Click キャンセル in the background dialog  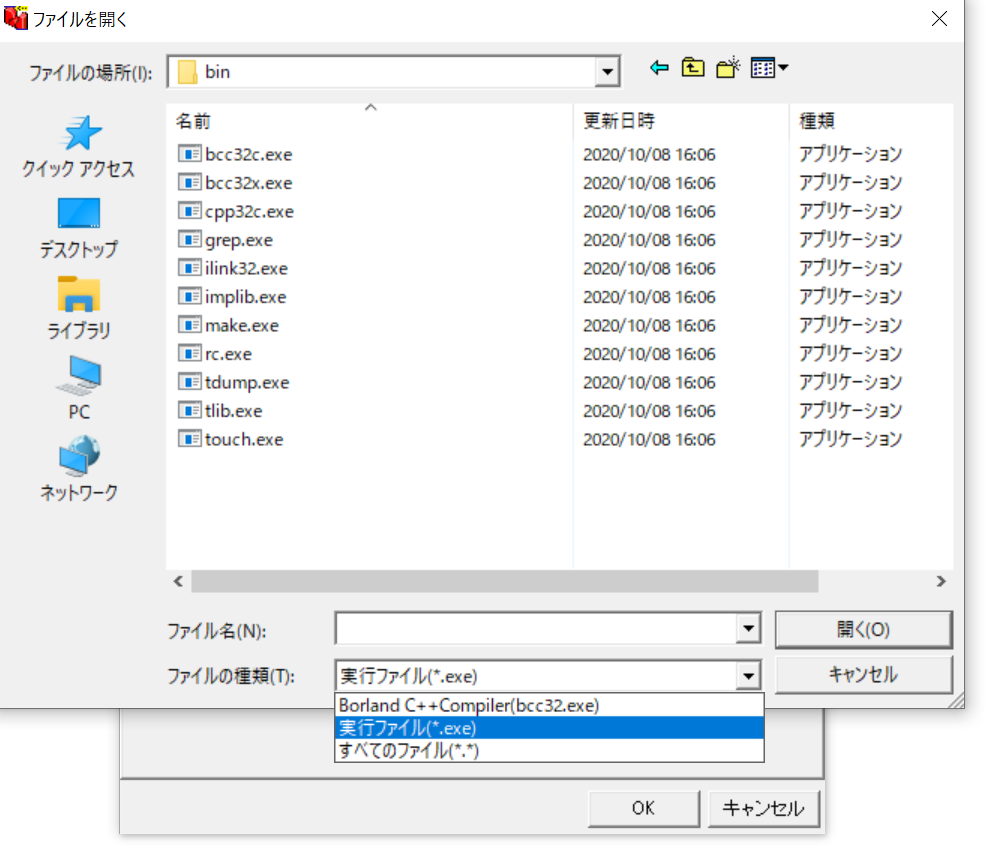point(763,808)
